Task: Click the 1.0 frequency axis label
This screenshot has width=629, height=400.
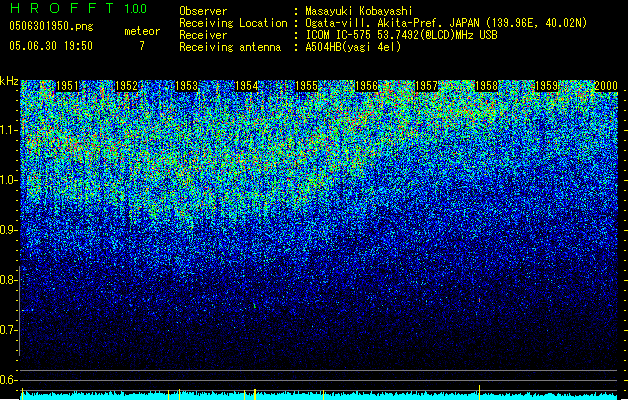Action: click(9, 180)
